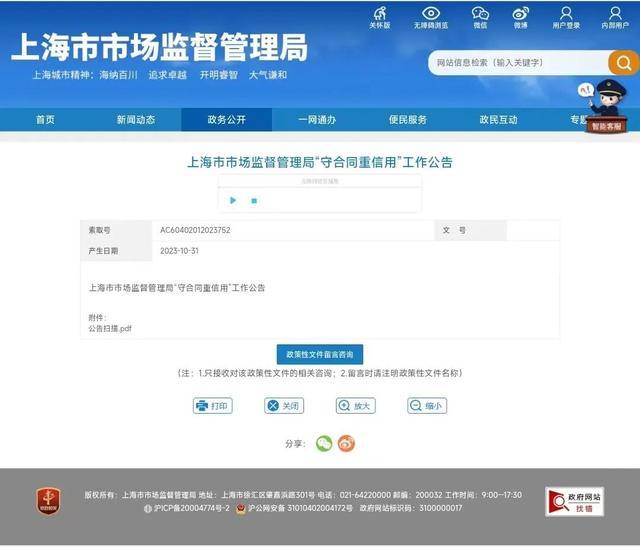Image resolution: width=640 pixels, height=547 pixels.
Task: Open the 微信 icon in the header
Action: pos(480,15)
